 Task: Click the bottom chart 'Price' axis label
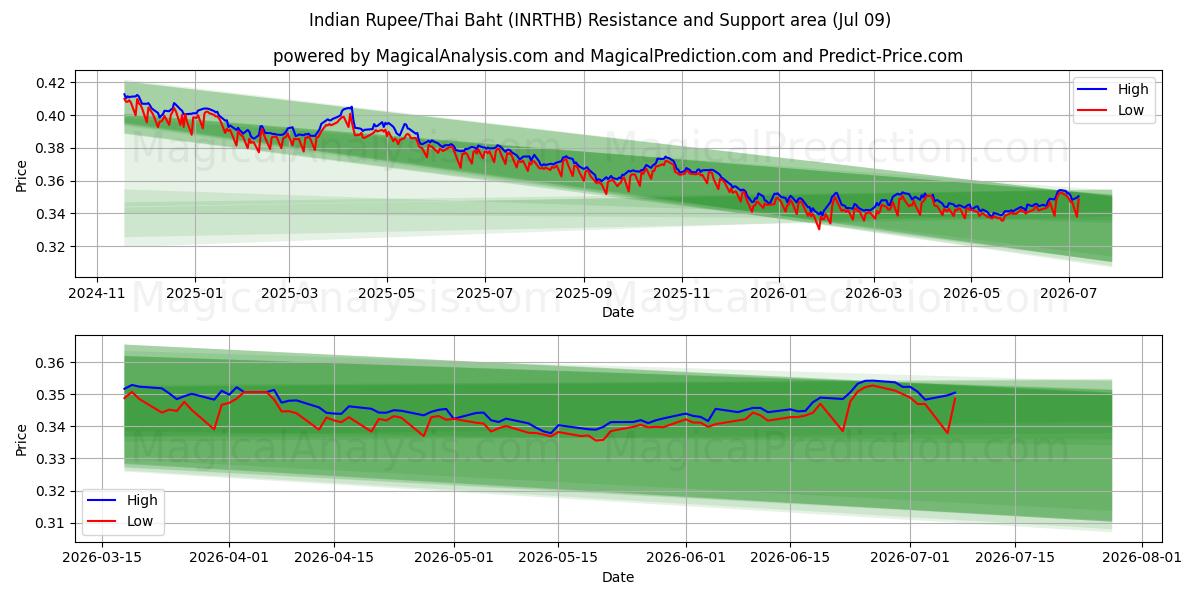click(22, 439)
